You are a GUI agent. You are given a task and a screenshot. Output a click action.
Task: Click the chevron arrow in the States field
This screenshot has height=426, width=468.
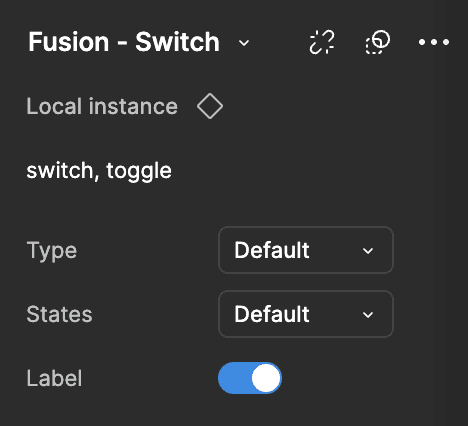click(368, 315)
